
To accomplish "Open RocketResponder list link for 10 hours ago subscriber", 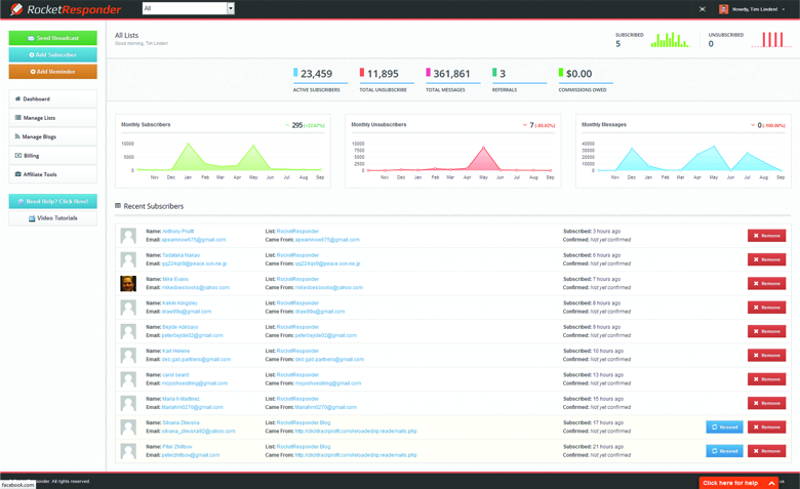I will 297,351.
